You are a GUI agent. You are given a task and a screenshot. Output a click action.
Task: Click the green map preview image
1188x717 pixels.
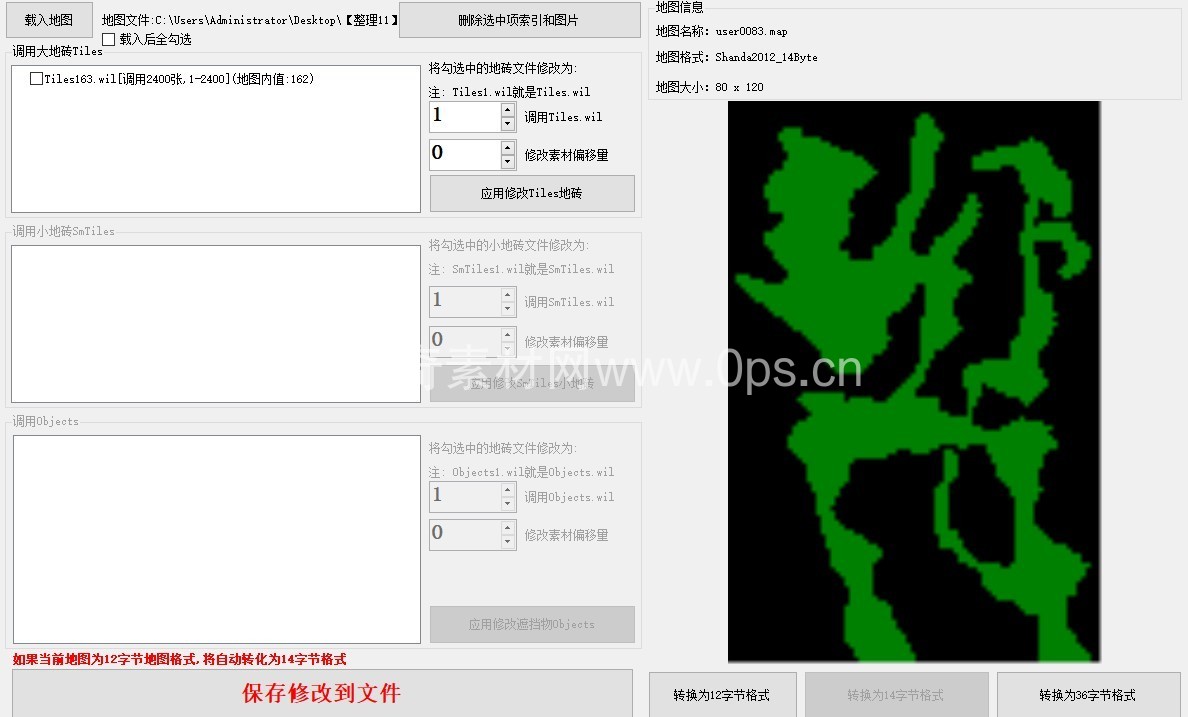click(x=913, y=380)
